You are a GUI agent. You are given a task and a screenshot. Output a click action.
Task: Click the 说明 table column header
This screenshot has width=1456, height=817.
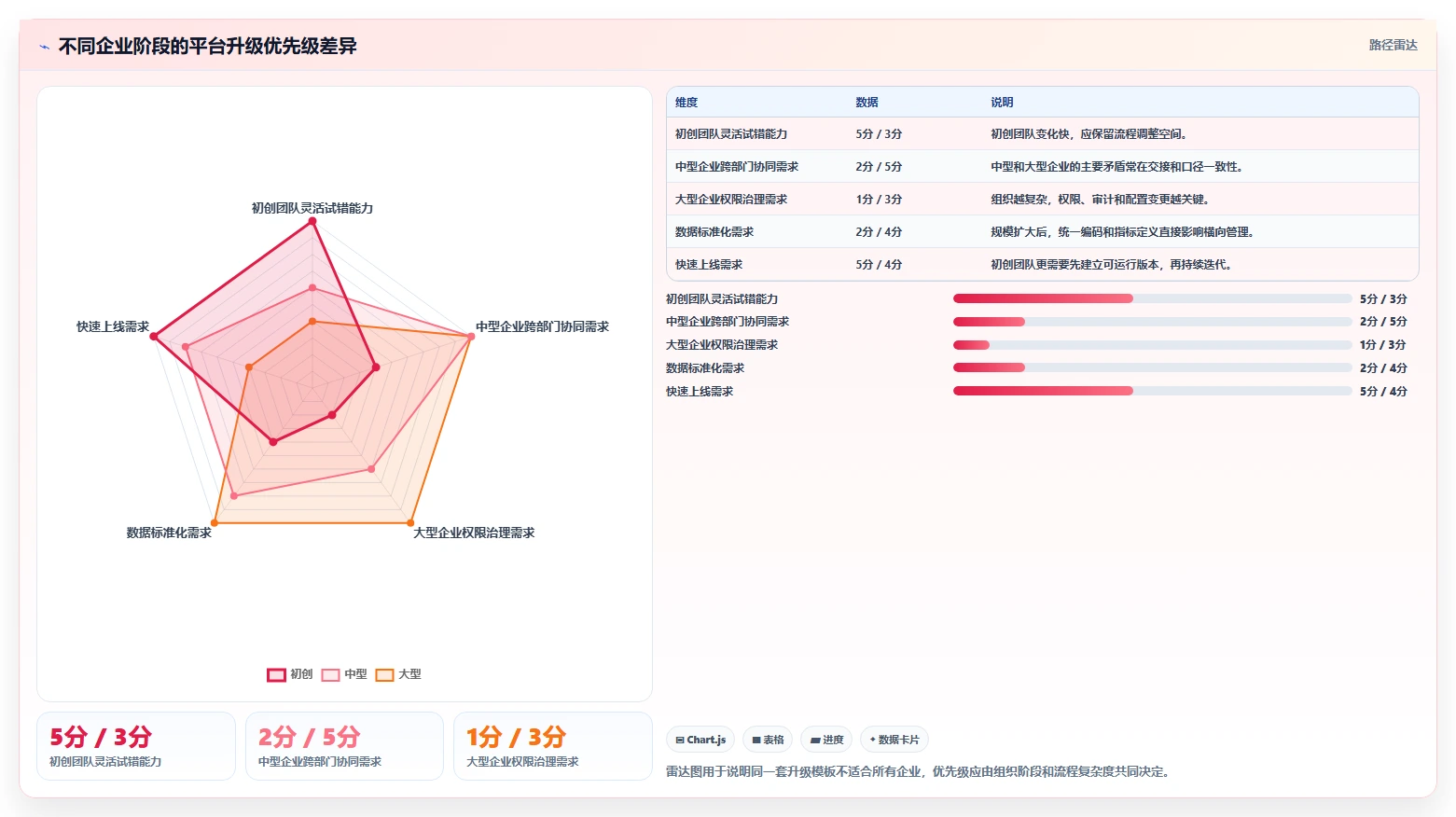pyautogui.click(x=1002, y=103)
